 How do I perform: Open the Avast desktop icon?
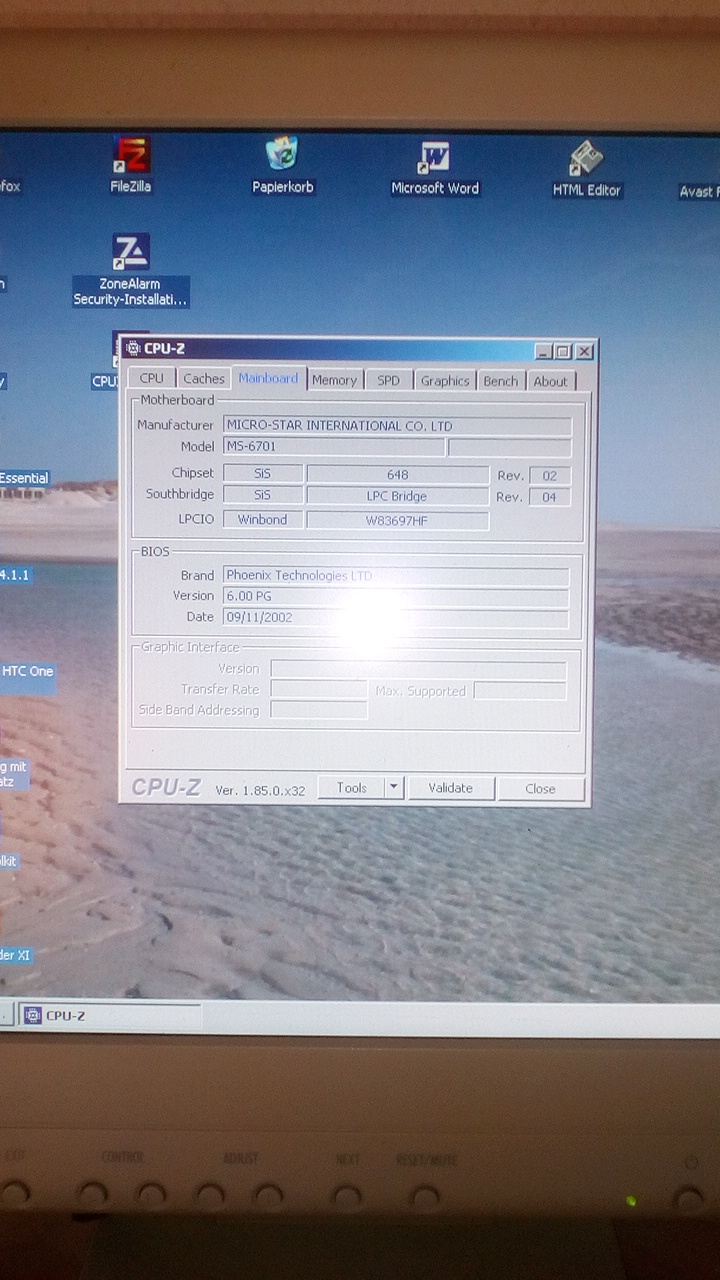[698, 191]
